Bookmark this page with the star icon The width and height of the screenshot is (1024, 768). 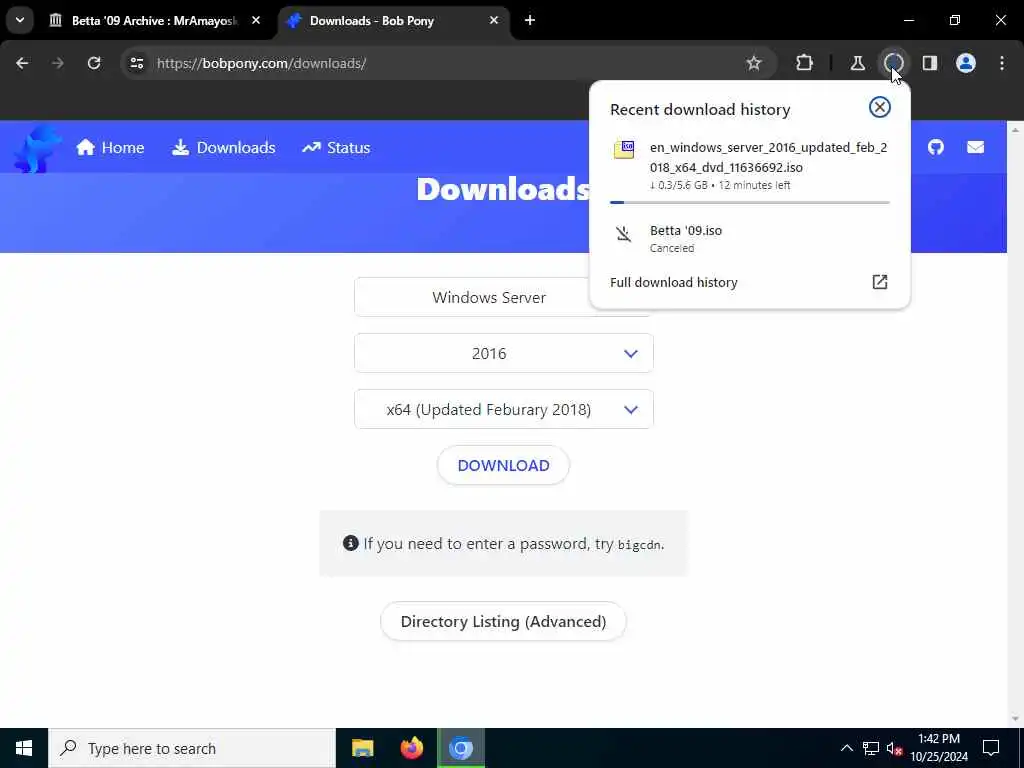tap(754, 63)
